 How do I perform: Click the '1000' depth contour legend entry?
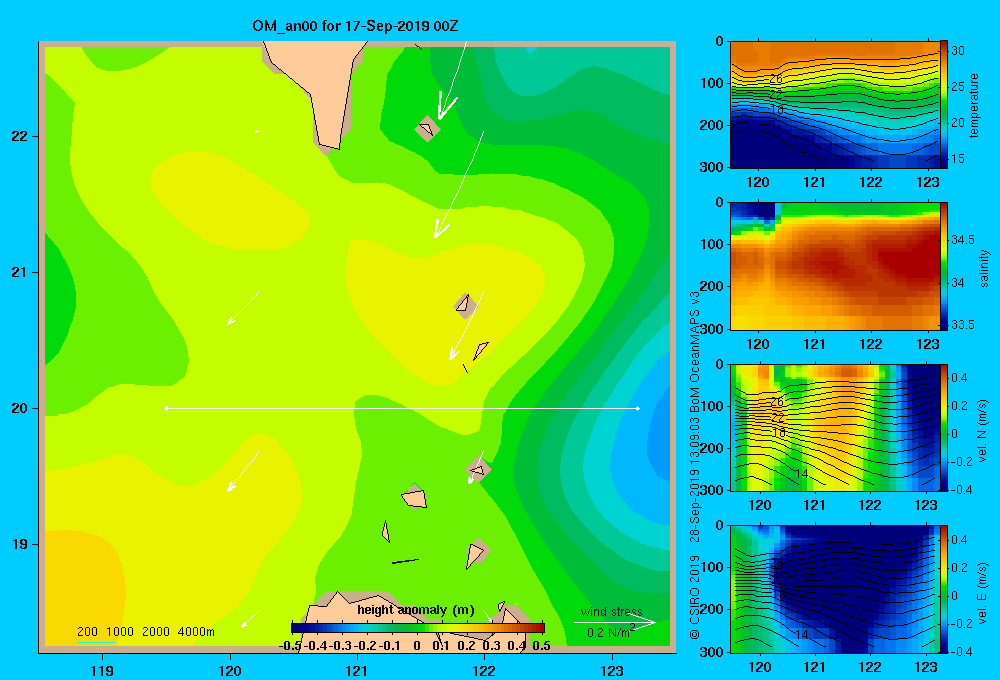[120, 632]
